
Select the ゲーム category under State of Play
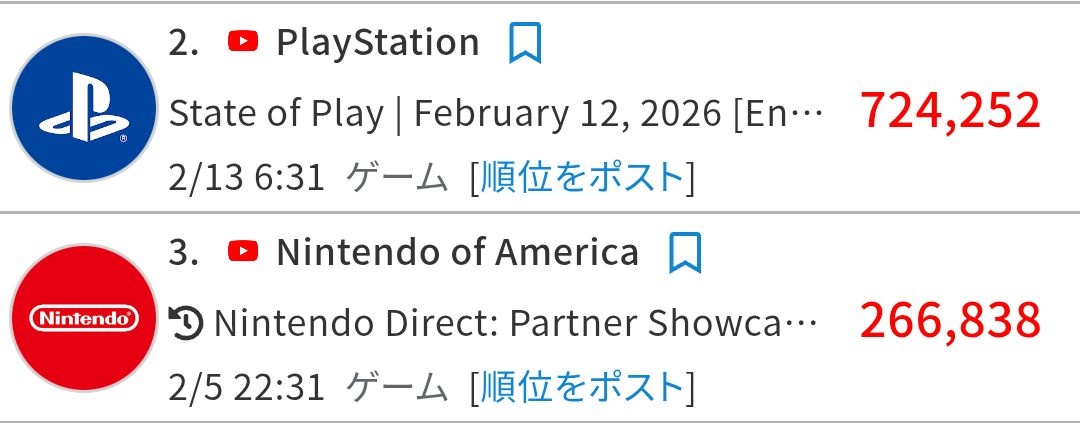pyautogui.click(x=396, y=178)
